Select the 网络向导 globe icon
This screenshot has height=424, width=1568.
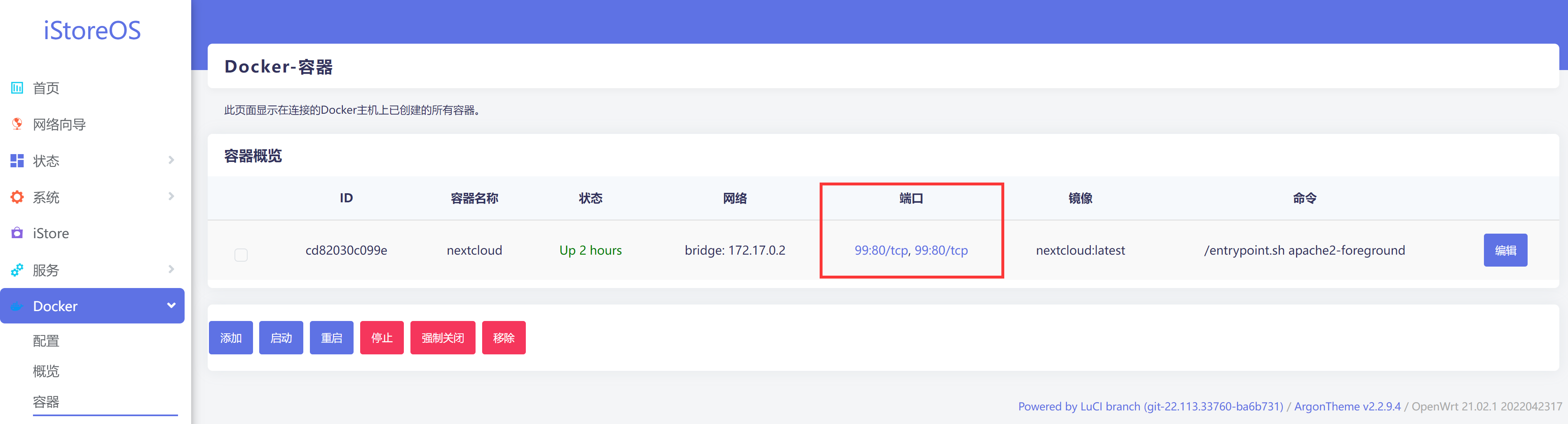coord(16,124)
